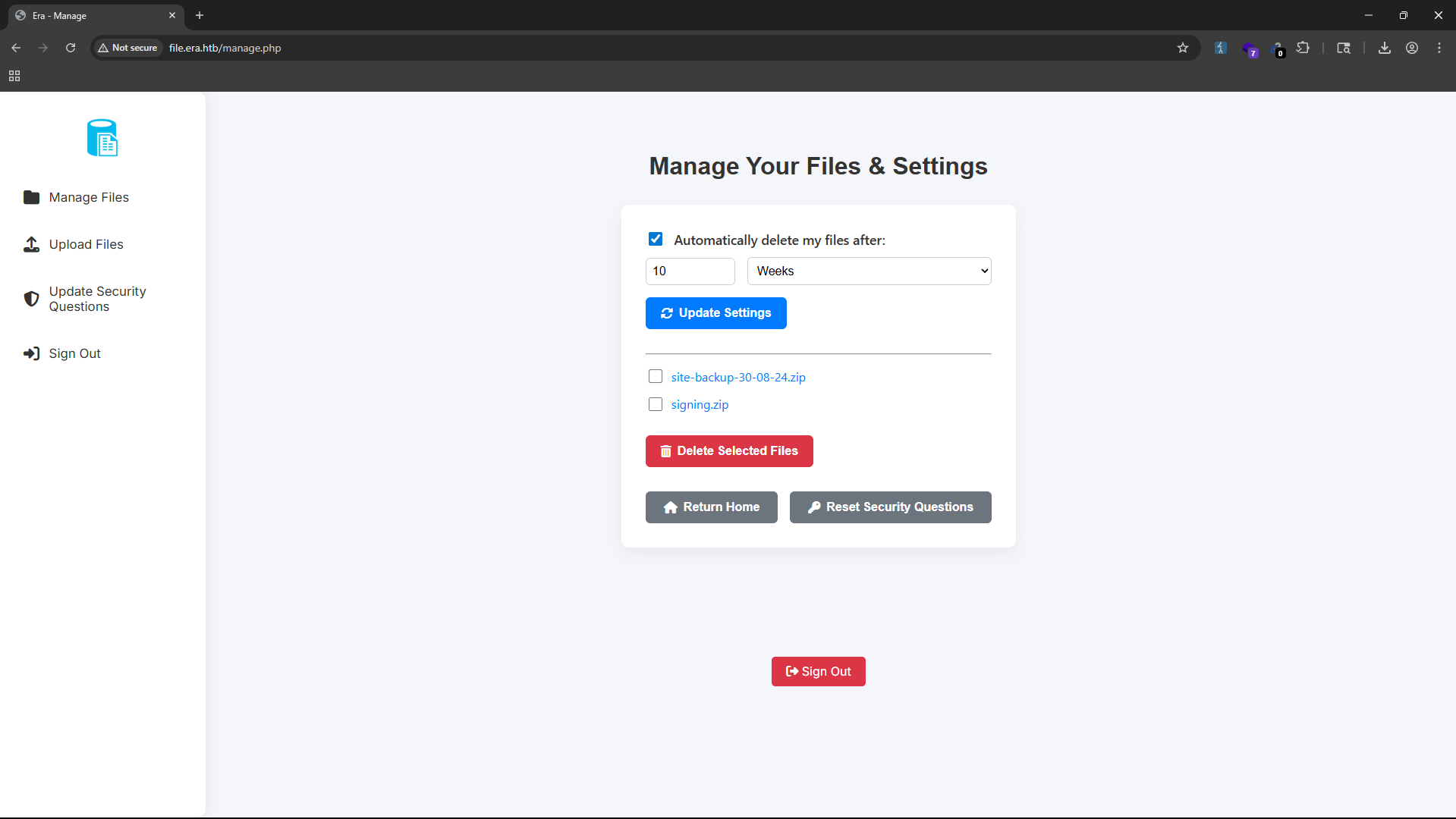
Task: Click the Manage Files folder icon
Action: coord(31,197)
